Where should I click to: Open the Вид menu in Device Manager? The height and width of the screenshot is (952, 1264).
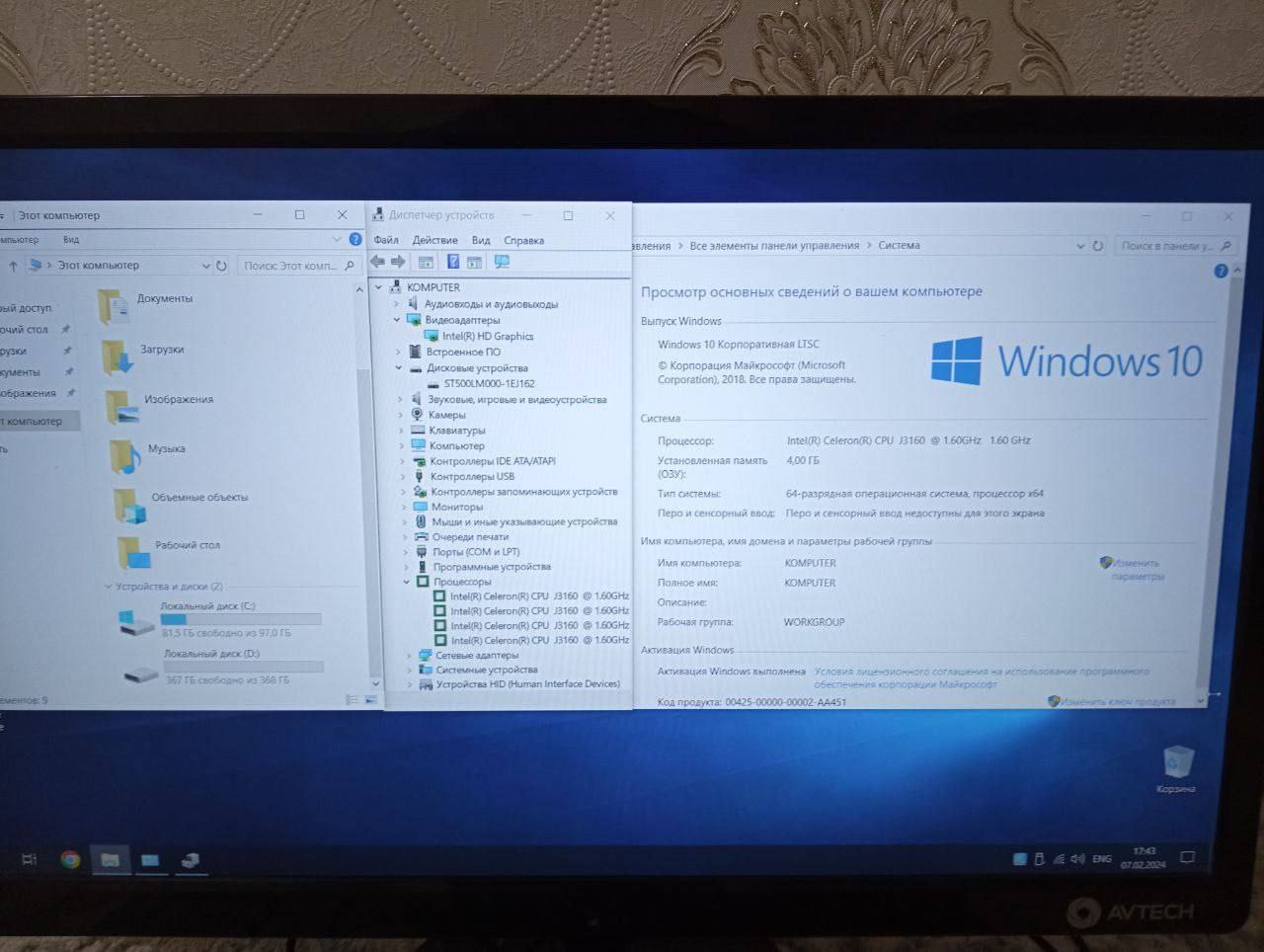(481, 240)
